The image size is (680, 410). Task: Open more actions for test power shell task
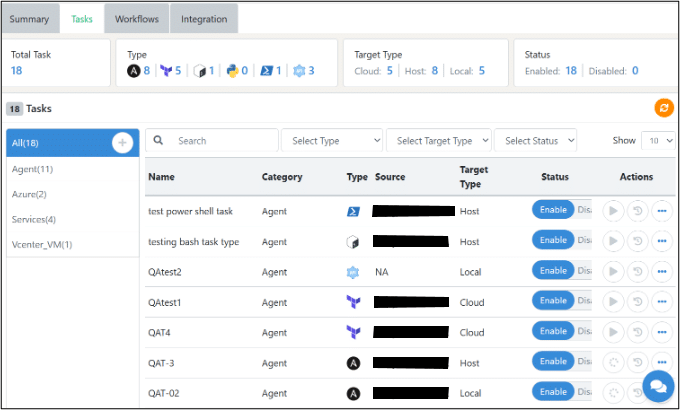tap(662, 211)
